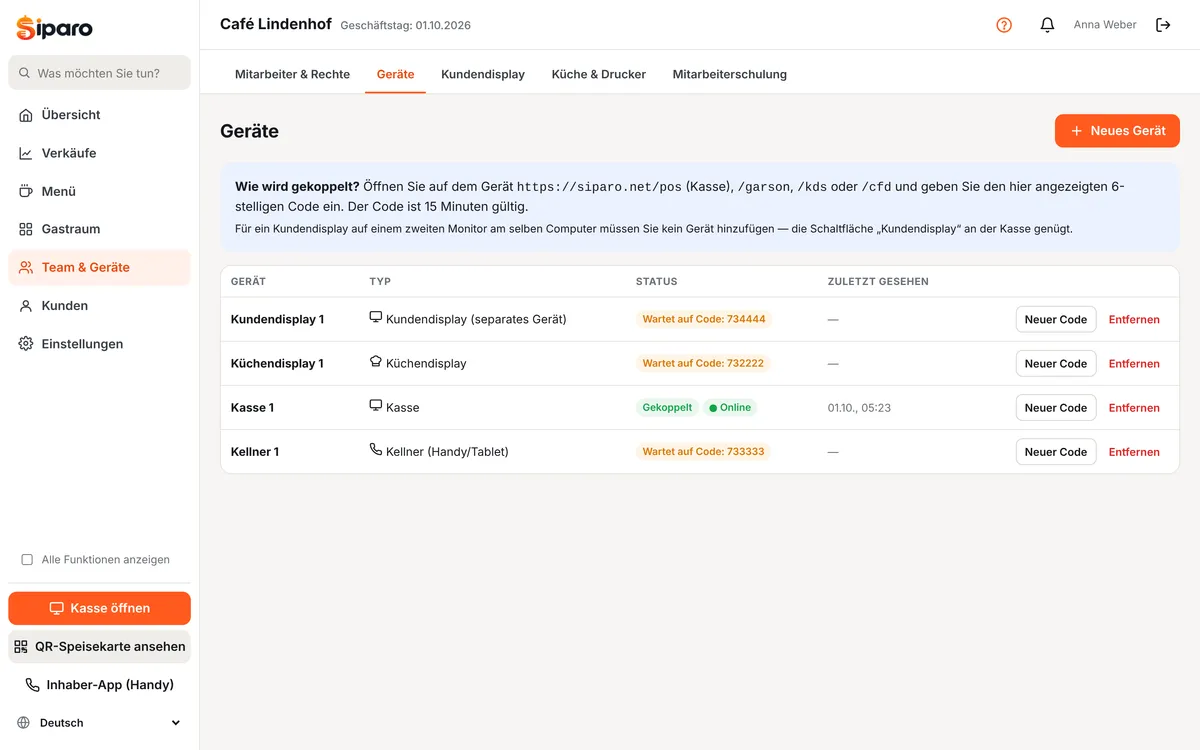Open Inhaber-App (Handy)
Image resolution: width=1200 pixels, height=750 pixels.
point(100,685)
